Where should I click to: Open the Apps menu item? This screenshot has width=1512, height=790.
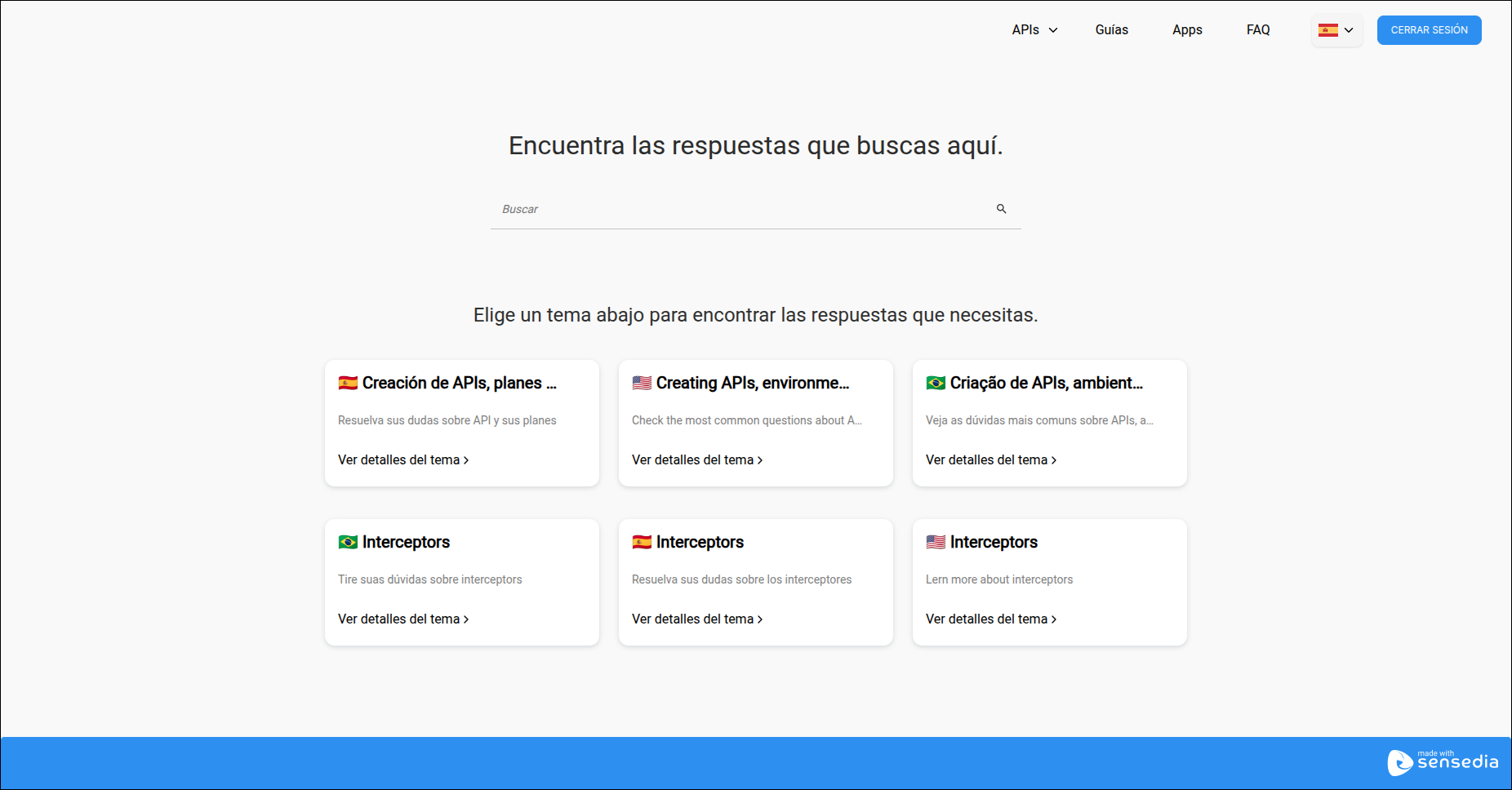(x=1187, y=30)
